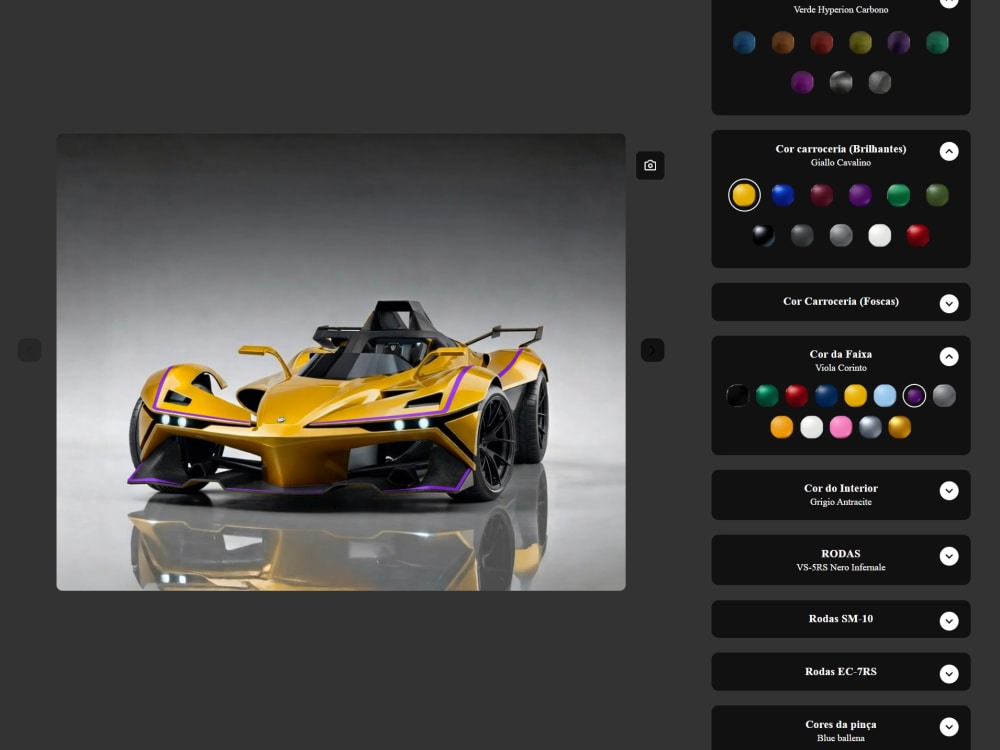Pick yellow stripe color in Cor da Faixa top row
Image resolution: width=1000 pixels, height=750 pixels.
pyautogui.click(x=855, y=395)
